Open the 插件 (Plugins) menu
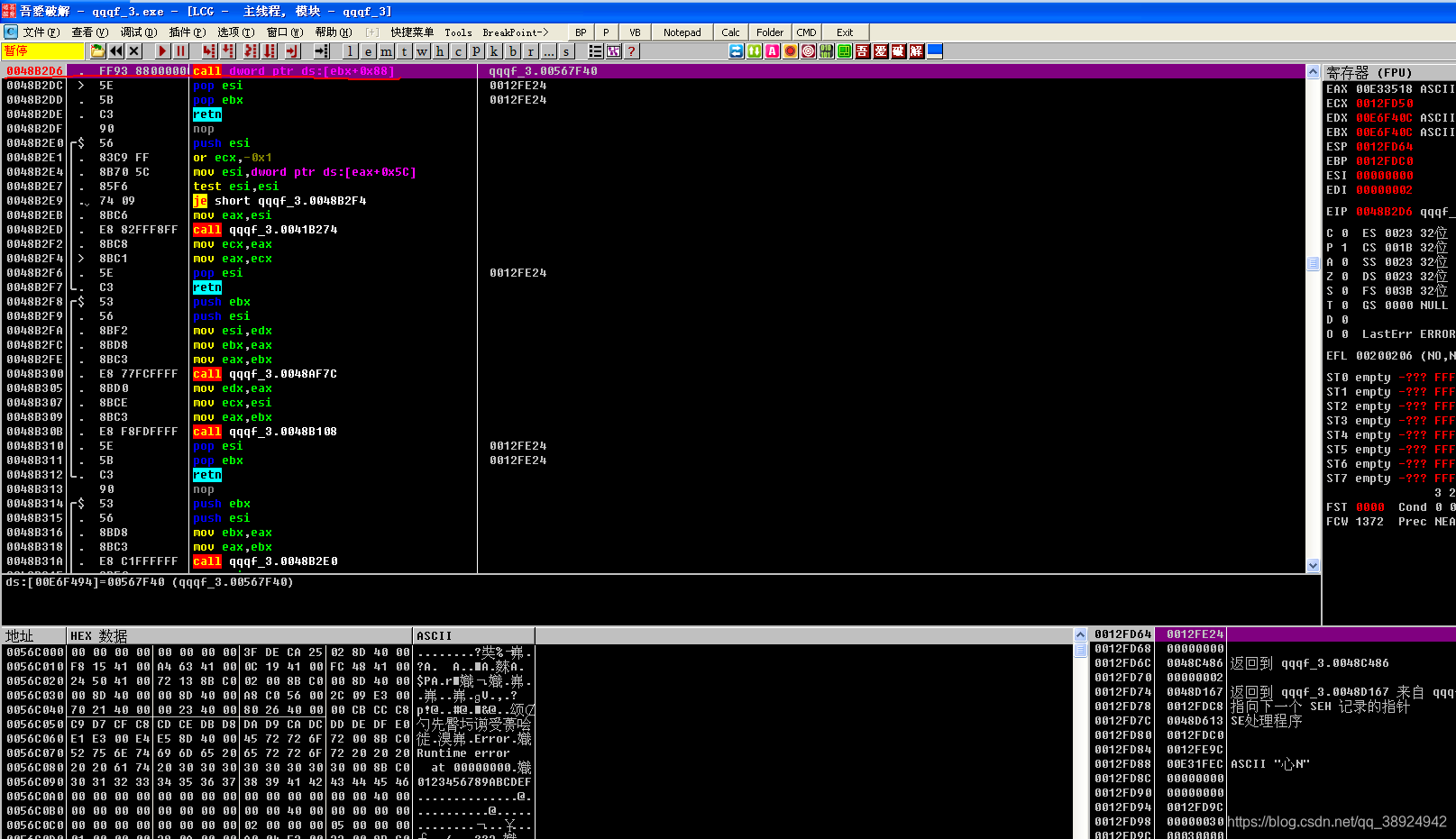 [x=188, y=32]
